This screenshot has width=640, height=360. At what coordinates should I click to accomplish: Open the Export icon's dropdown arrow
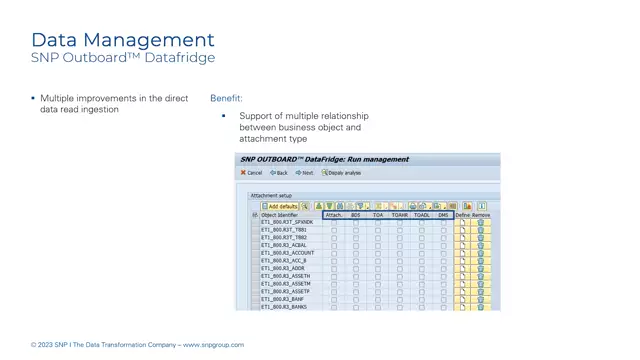(444, 207)
